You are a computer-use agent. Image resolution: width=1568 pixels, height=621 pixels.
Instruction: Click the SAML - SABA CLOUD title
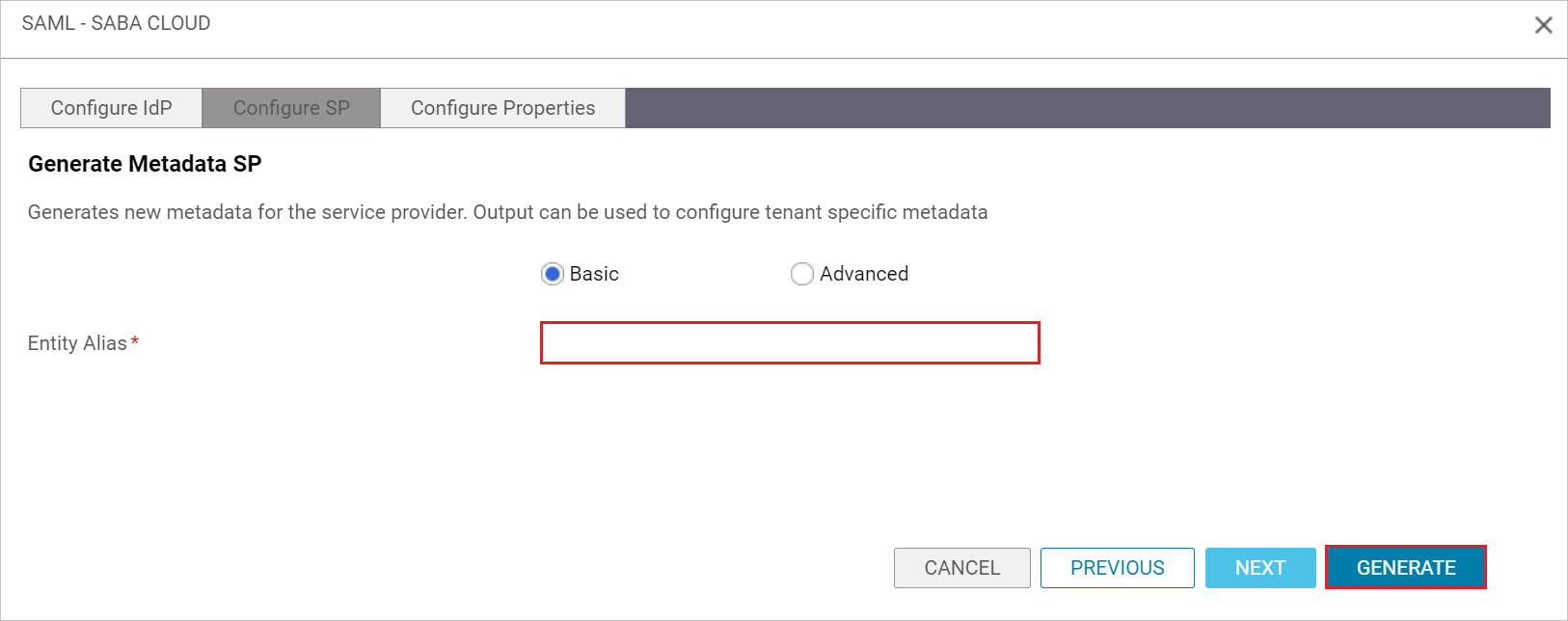115,22
